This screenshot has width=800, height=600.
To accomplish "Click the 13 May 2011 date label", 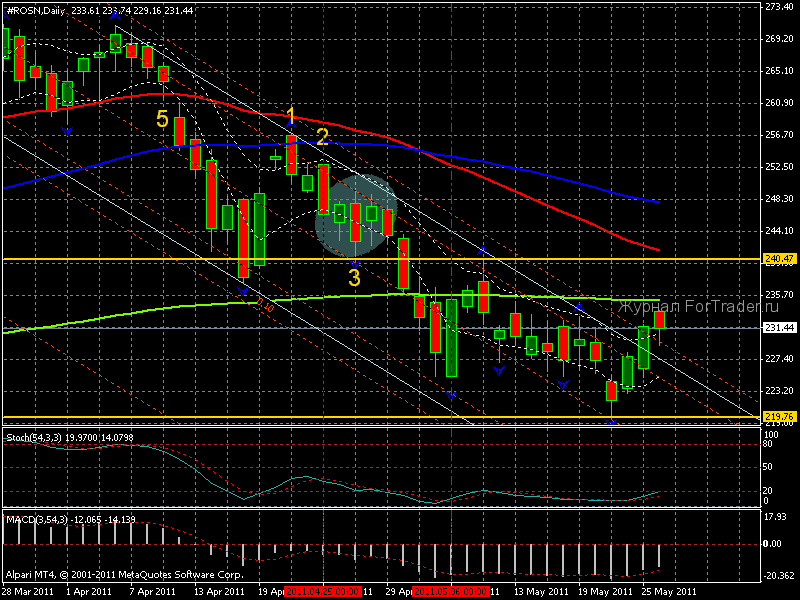I will point(541,591).
